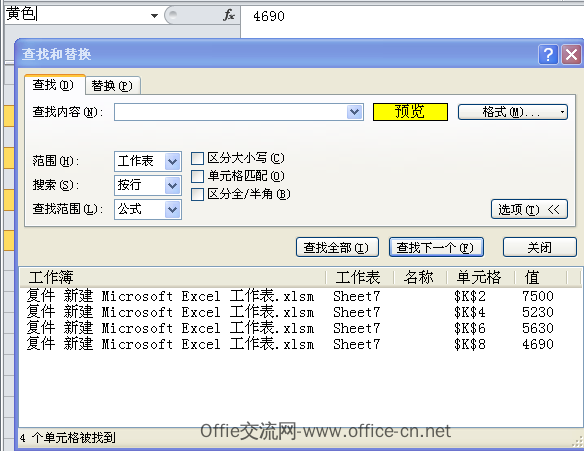This screenshot has width=584, height=451.
Task: Click the fx insert function icon
Action: (x=229, y=15)
